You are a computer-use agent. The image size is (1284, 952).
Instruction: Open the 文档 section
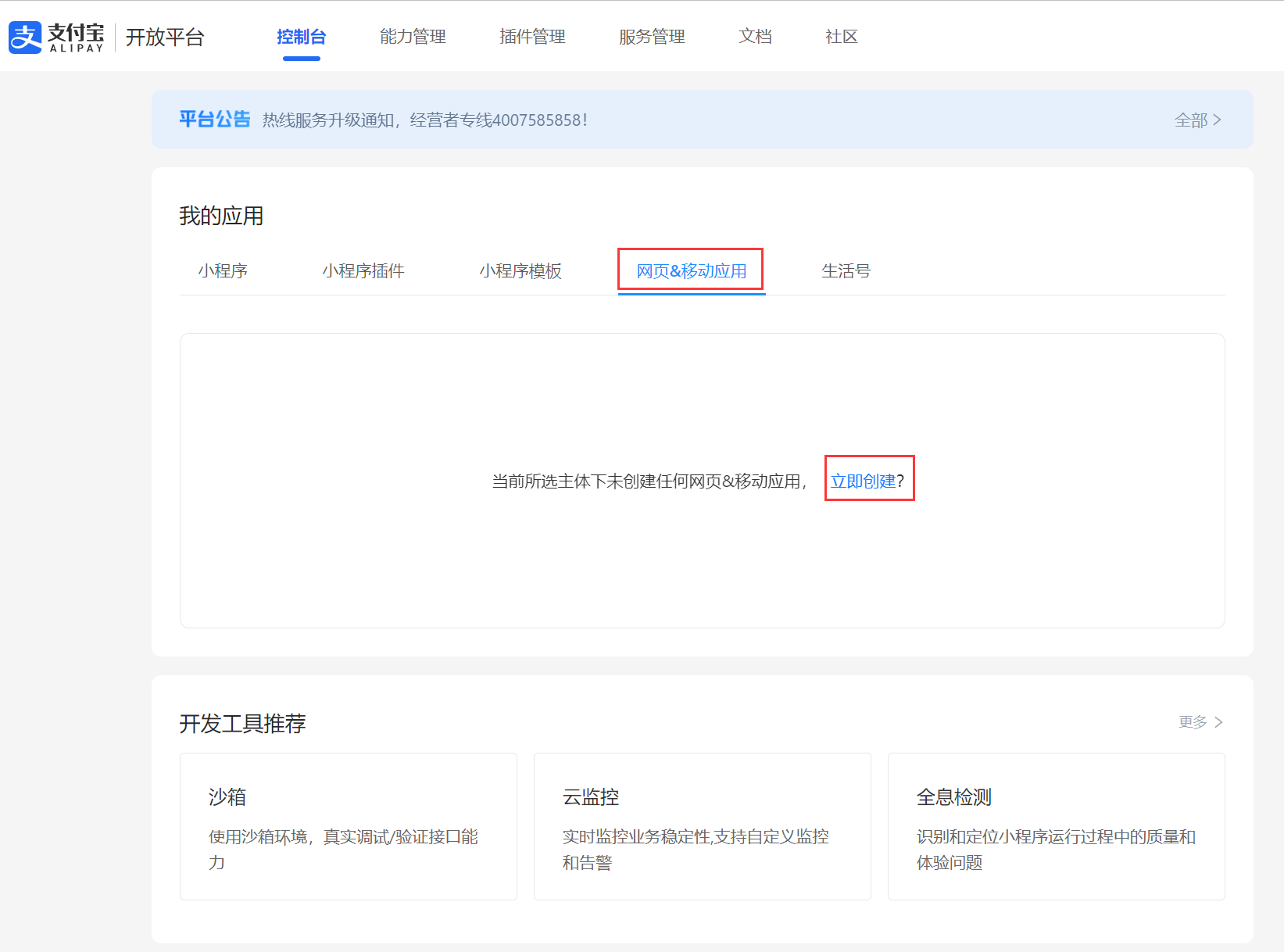(x=755, y=37)
